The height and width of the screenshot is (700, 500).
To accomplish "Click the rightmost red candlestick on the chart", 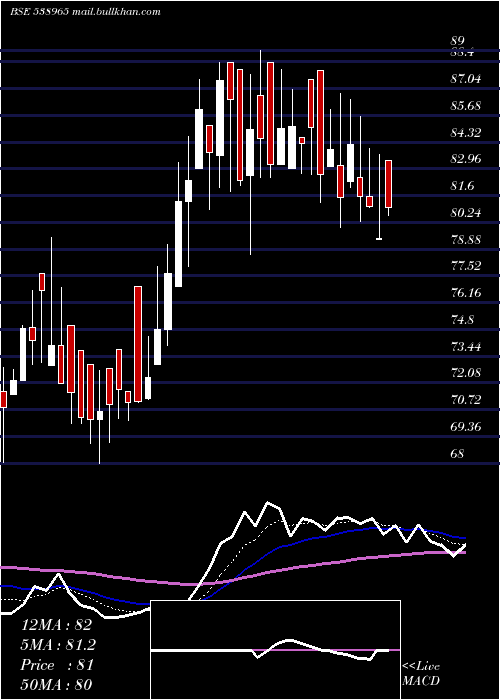I will pos(389,184).
